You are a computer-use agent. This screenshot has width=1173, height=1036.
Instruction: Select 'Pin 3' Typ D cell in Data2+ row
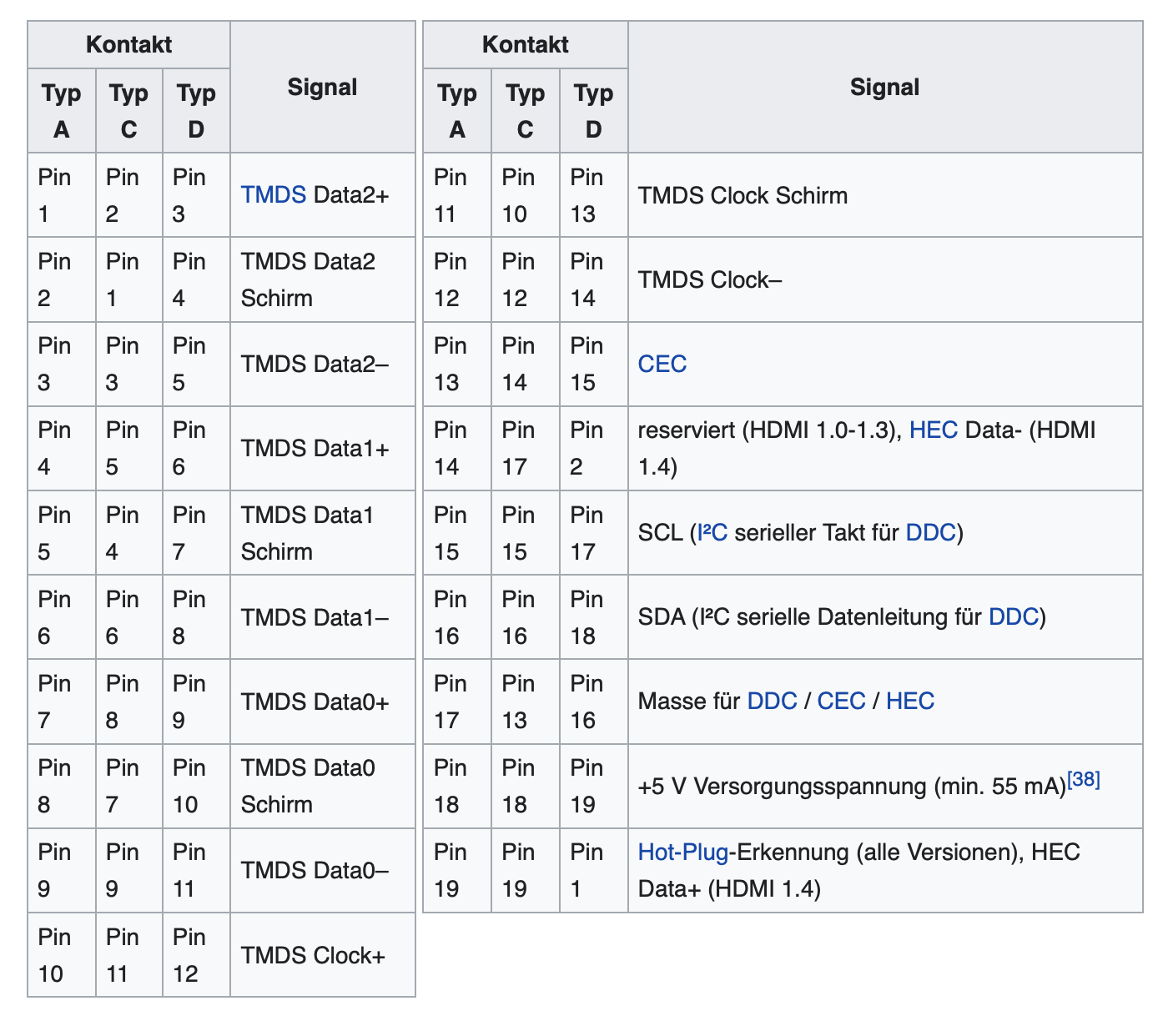pos(197,195)
